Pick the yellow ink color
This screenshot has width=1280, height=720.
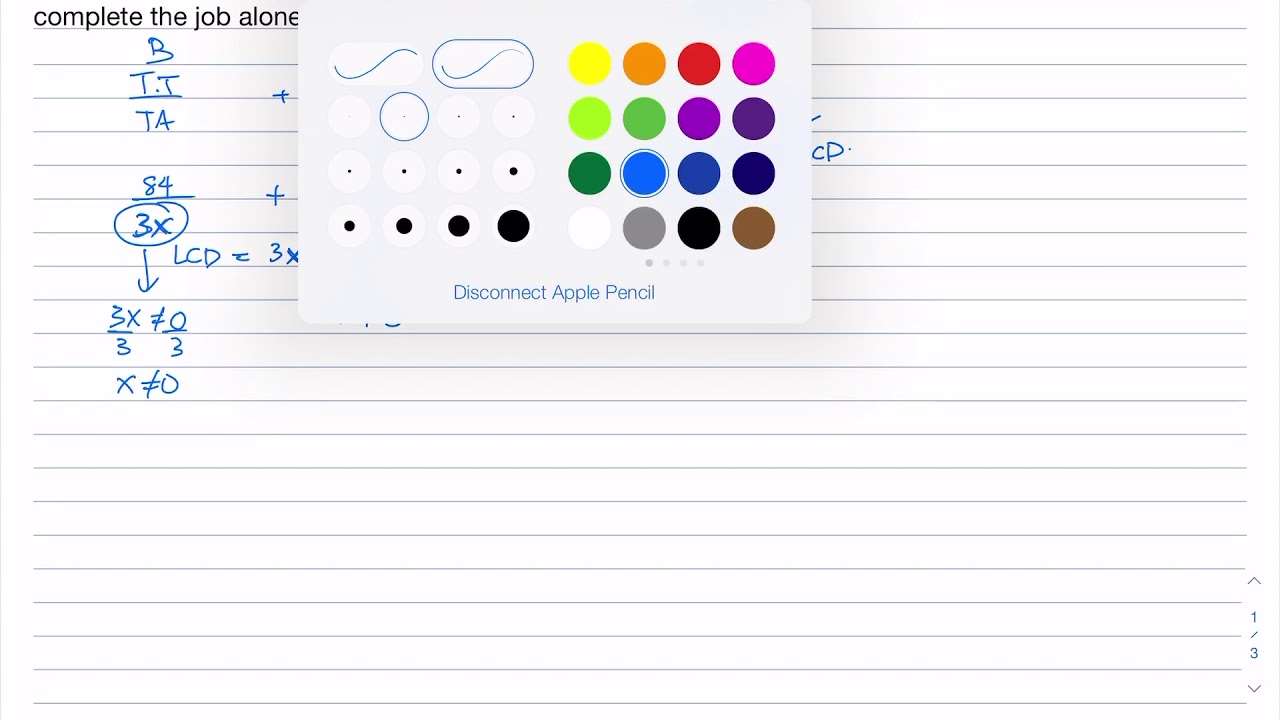point(590,64)
